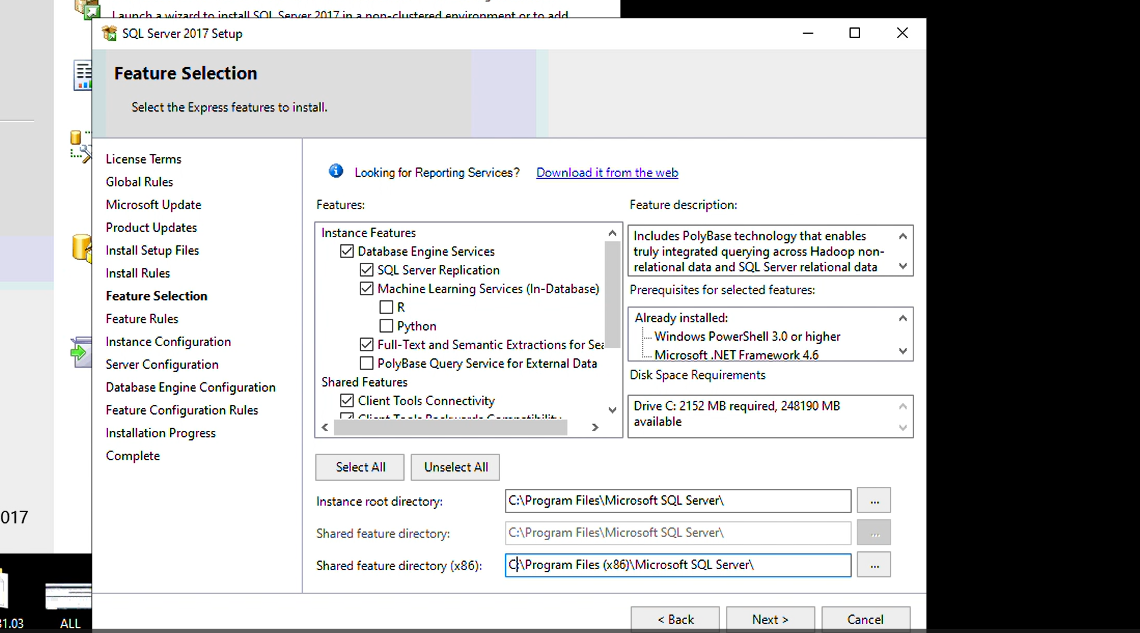This screenshot has height=633, width=1140.
Task: Select Install Rules step in sidebar
Action: [x=137, y=273]
